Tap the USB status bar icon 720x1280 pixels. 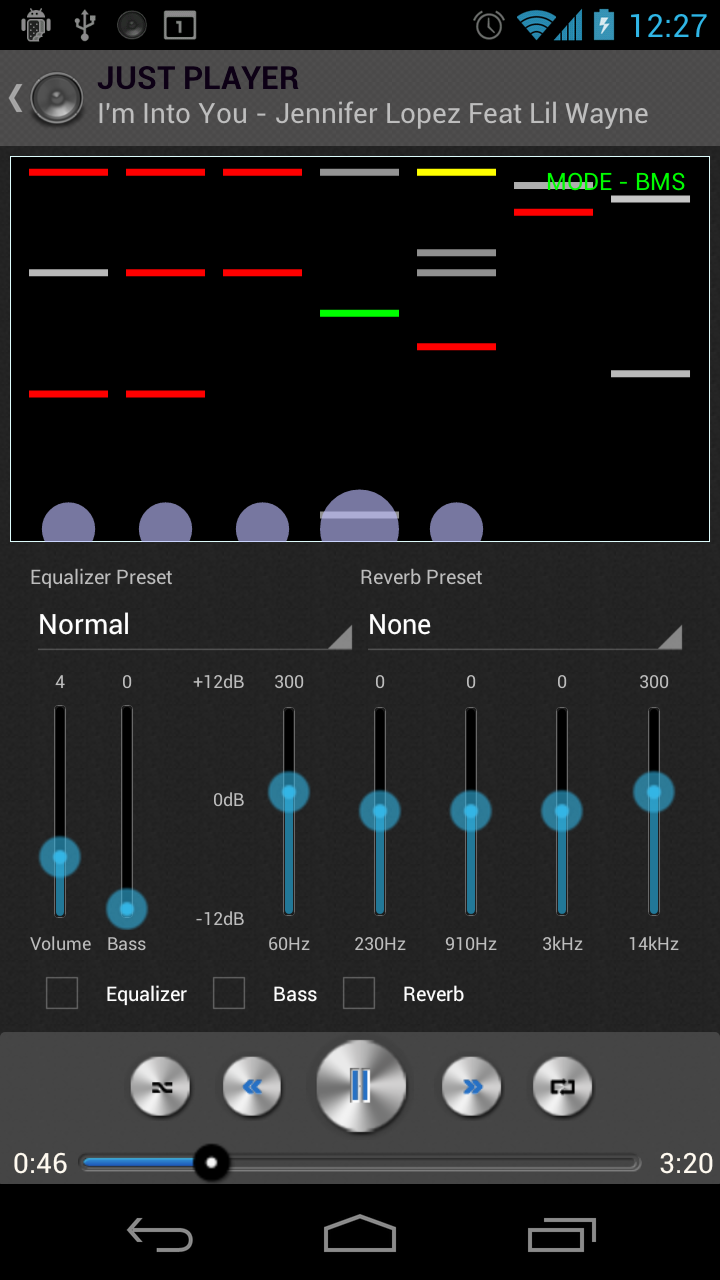(84, 25)
